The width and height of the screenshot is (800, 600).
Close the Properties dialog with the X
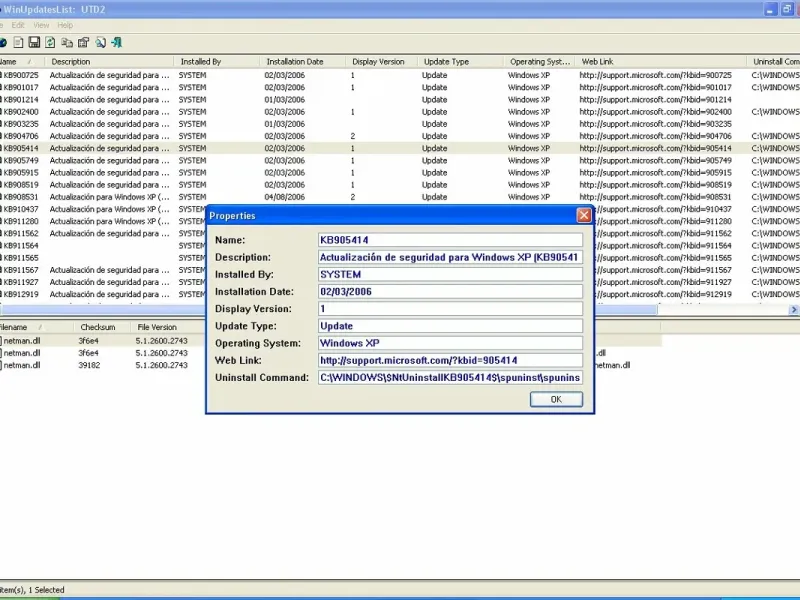584,216
